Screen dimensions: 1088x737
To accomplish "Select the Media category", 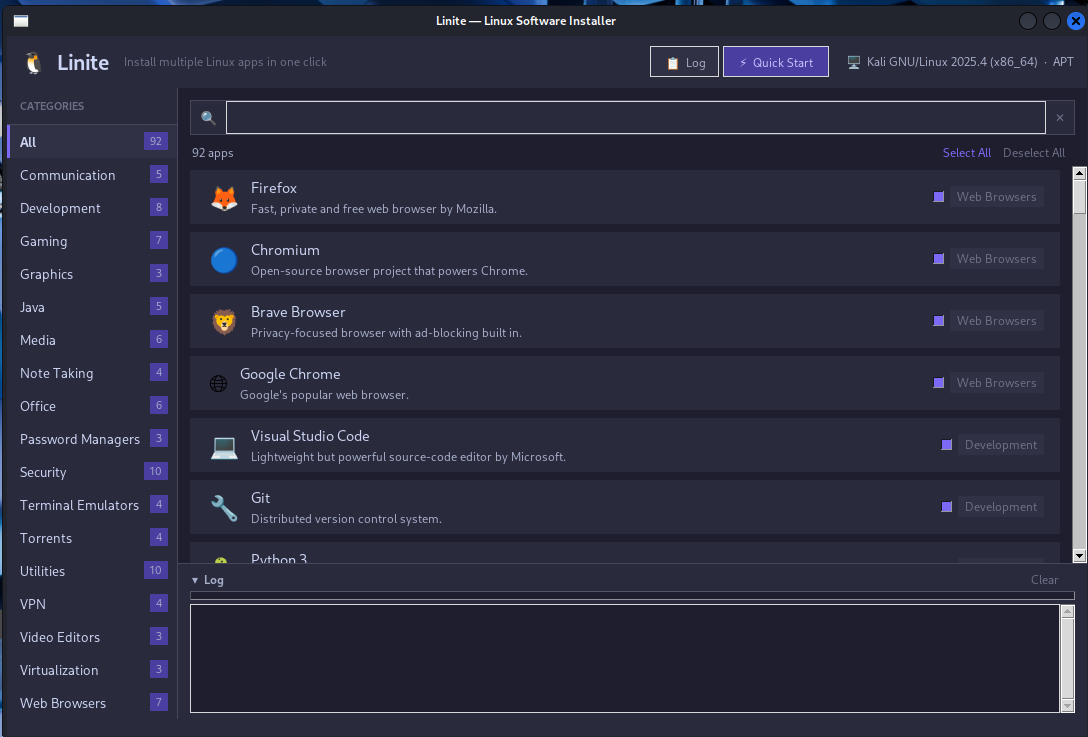I will point(90,340).
